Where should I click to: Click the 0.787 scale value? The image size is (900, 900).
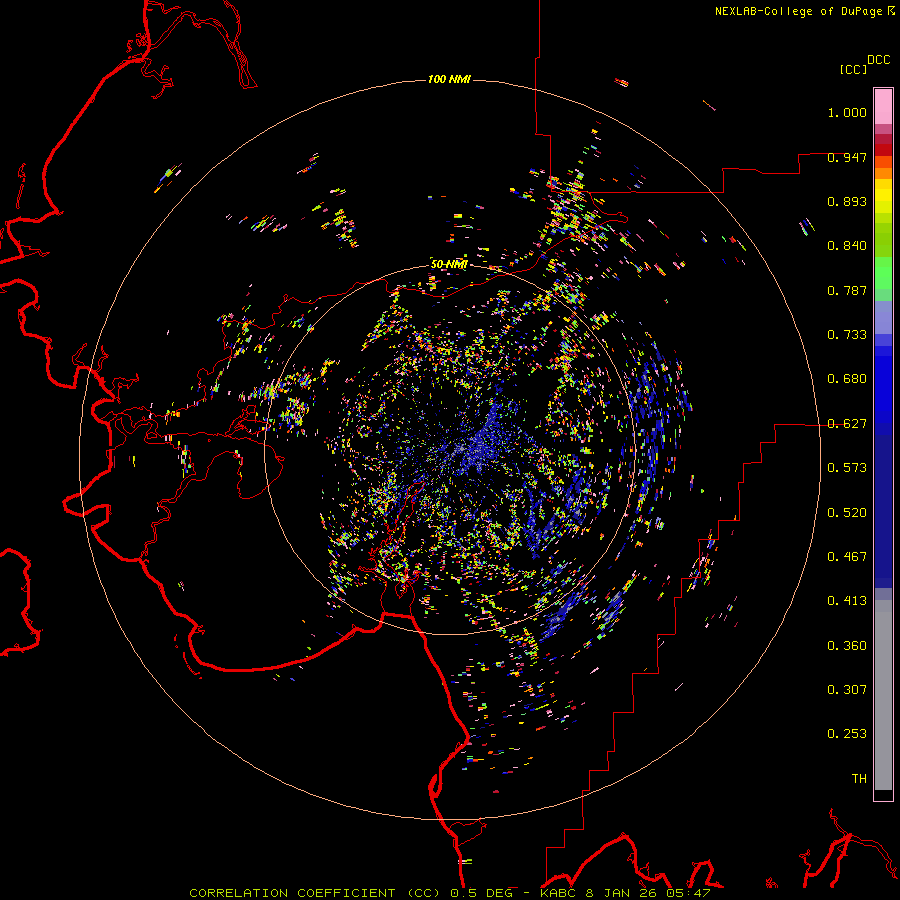coord(847,290)
